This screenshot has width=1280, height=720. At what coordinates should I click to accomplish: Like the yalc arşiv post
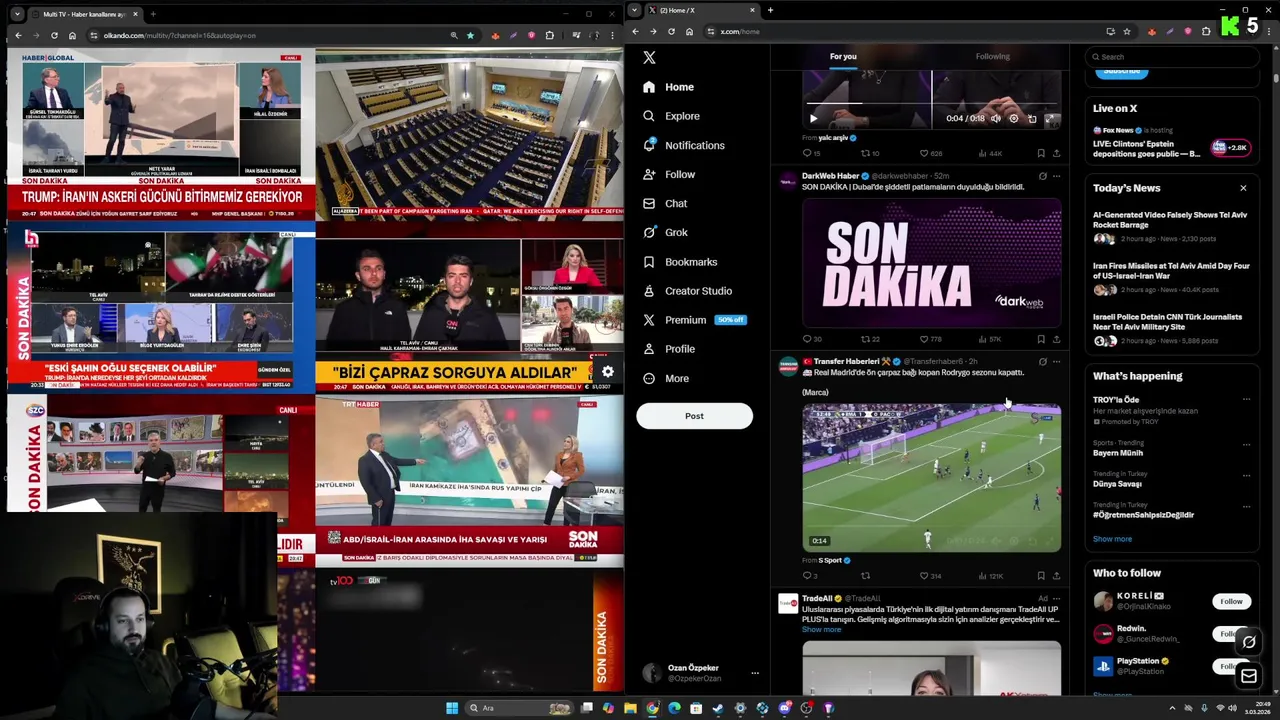(x=925, y=153)
